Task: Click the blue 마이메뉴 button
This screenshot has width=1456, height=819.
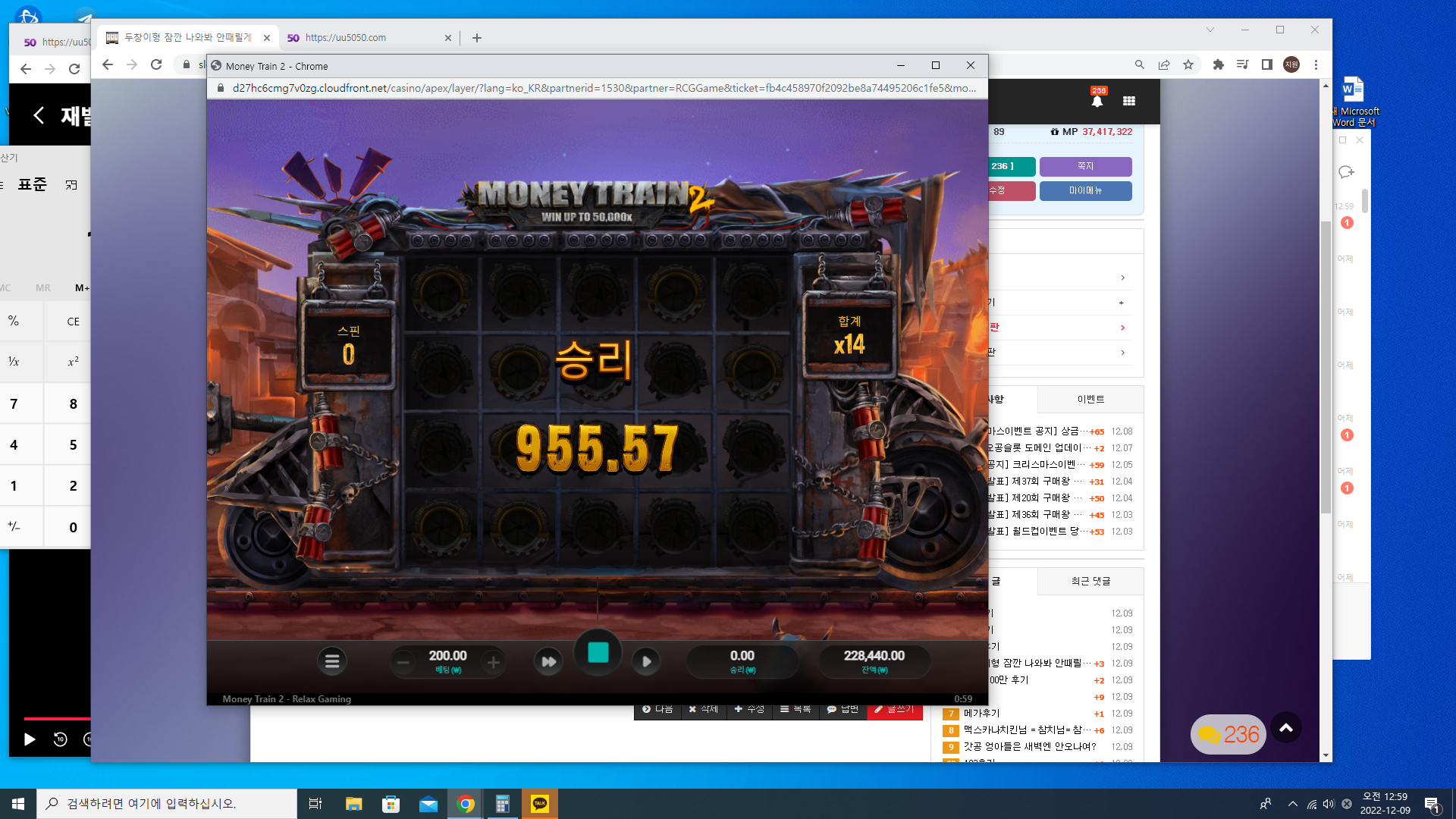Action: (1085, 190)
